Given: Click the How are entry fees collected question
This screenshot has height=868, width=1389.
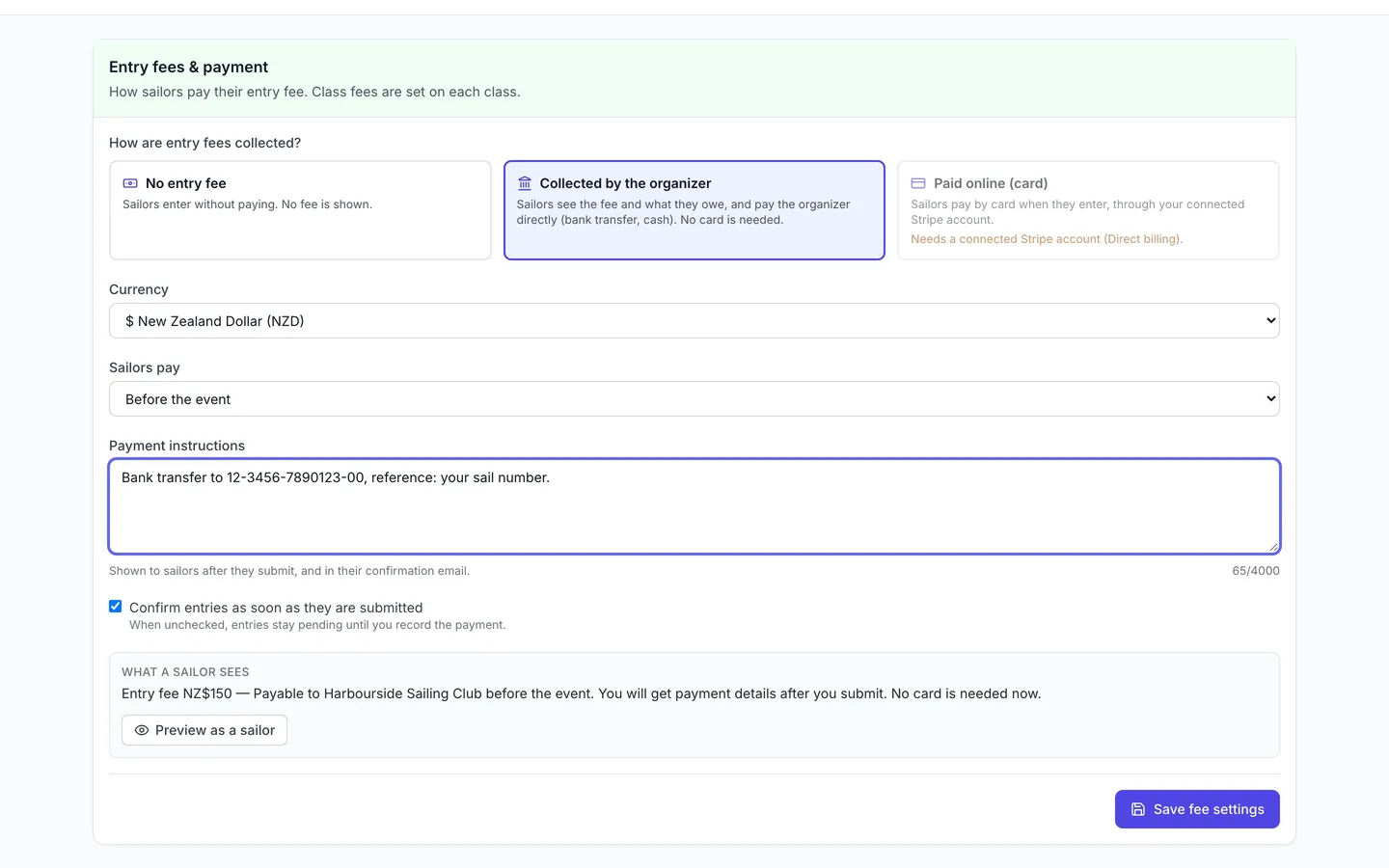Looking at the screenshot, I should tap(204, 143).
